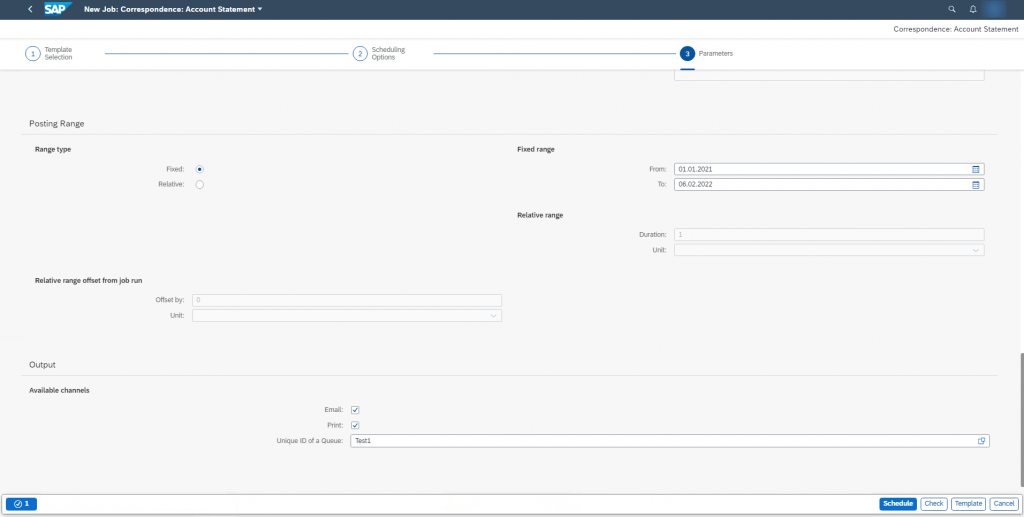Open value help for Unique ID of a Queue

pyautogui.click(x=981, y=441)
